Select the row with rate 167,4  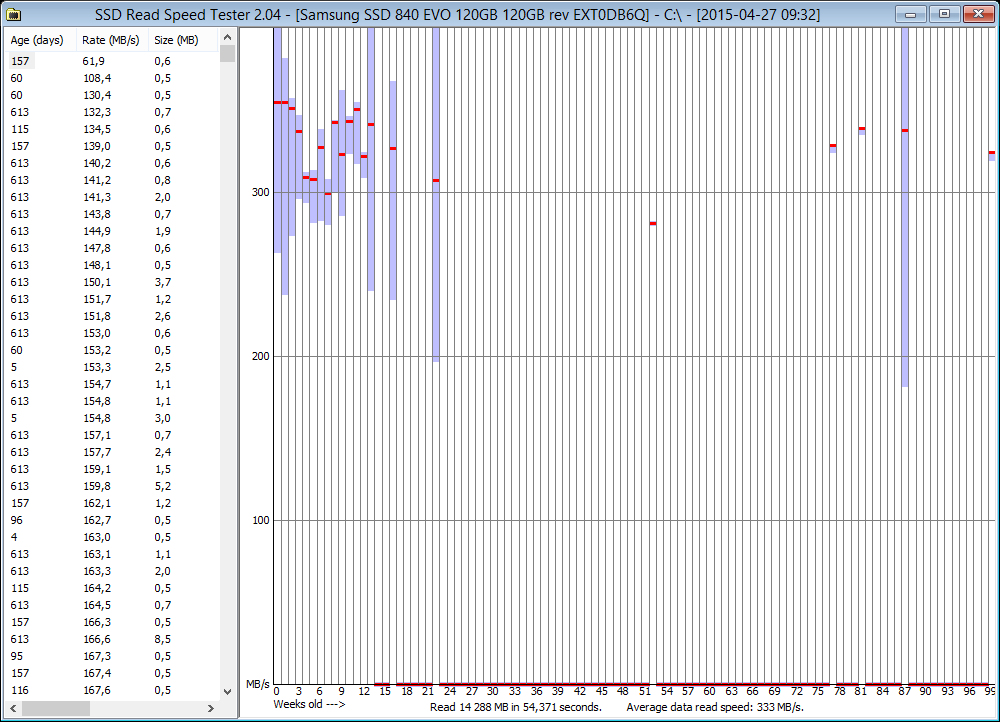click(x=112, y=674)
